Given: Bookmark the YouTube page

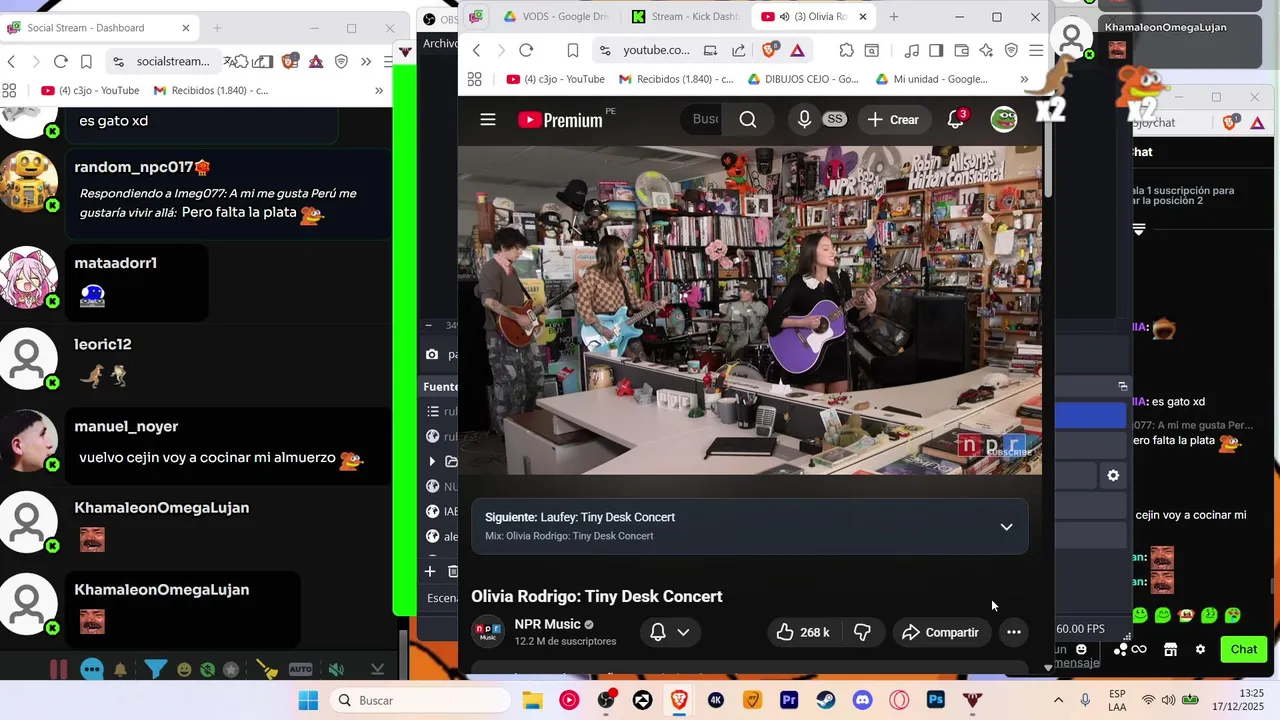Looking at the screenshot, I should [x=573, y=50].
